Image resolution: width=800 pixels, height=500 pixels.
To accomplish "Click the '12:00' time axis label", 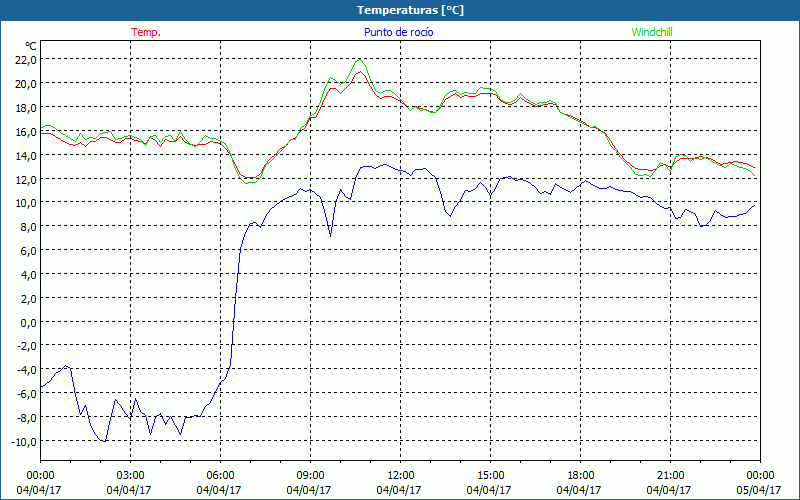I will pos(401,476).
